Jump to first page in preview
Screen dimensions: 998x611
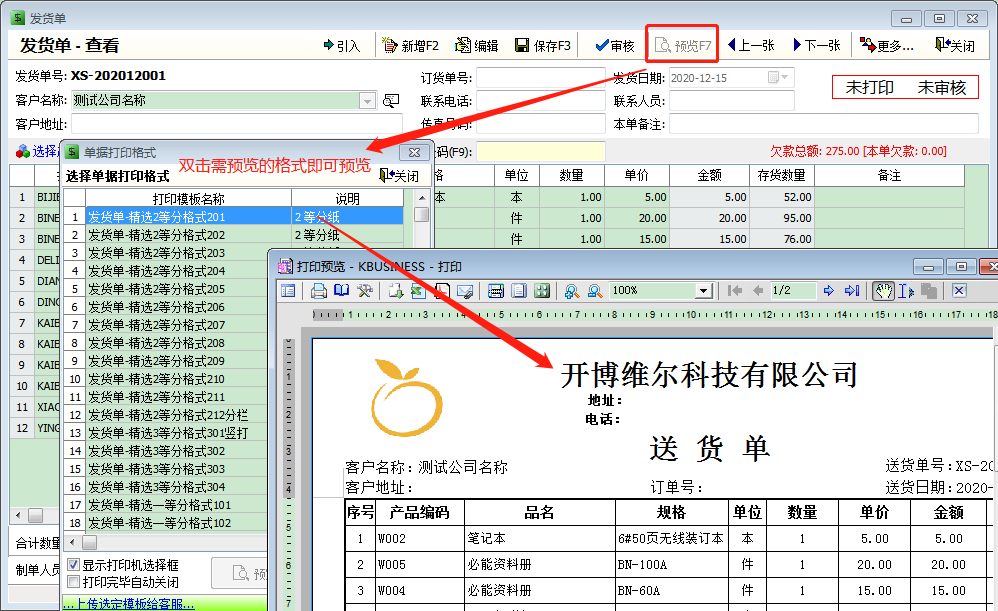[734, 291]
